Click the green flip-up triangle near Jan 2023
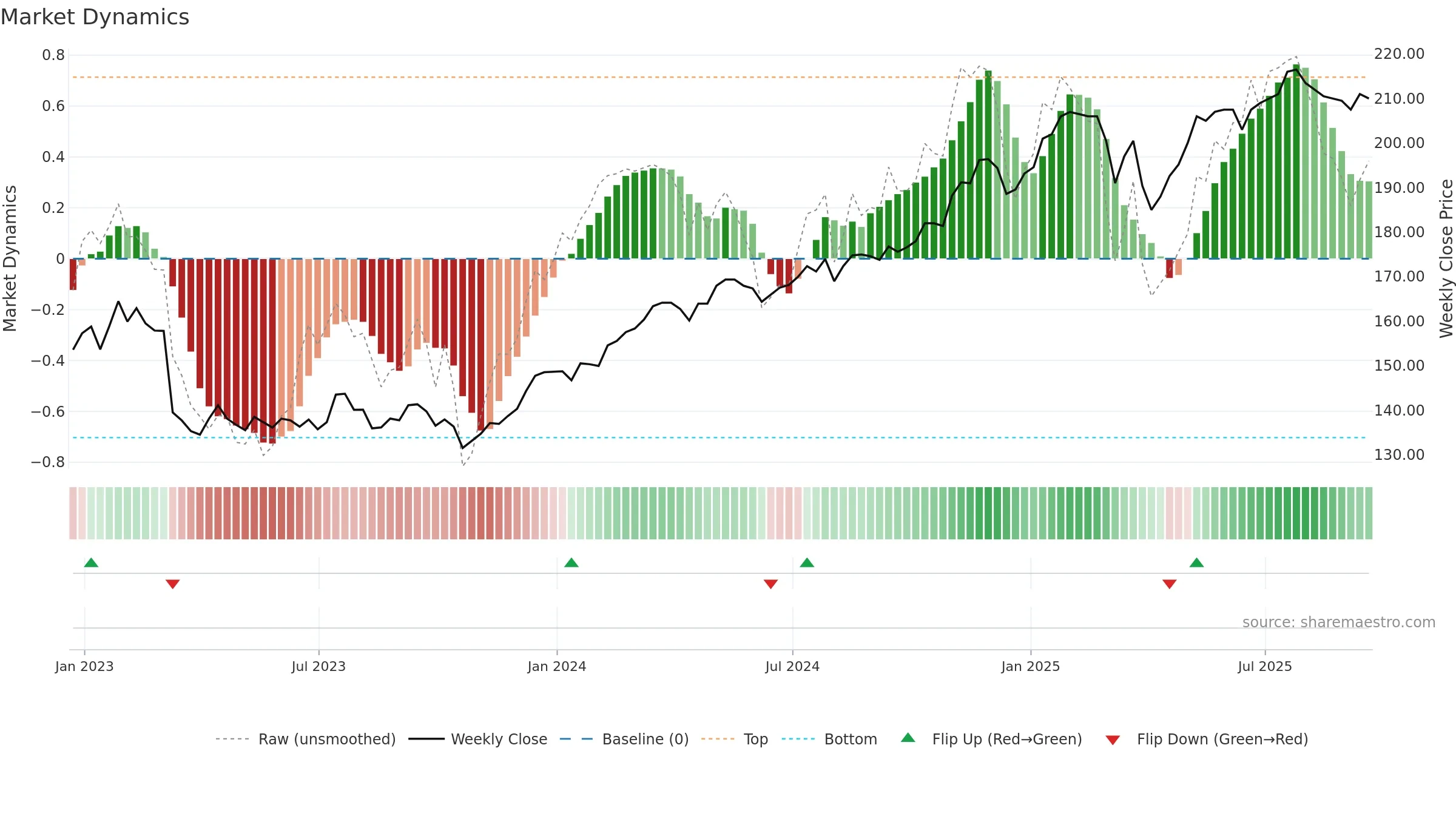Viewport: 1456px width, 819px height. [x=91, y=562]
